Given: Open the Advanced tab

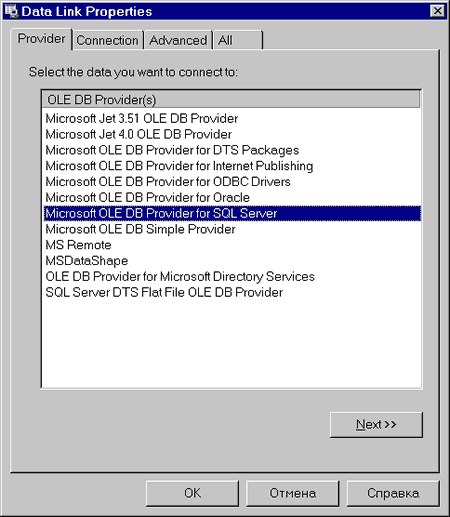Looking at the screenshot, I should coord(178,40).
